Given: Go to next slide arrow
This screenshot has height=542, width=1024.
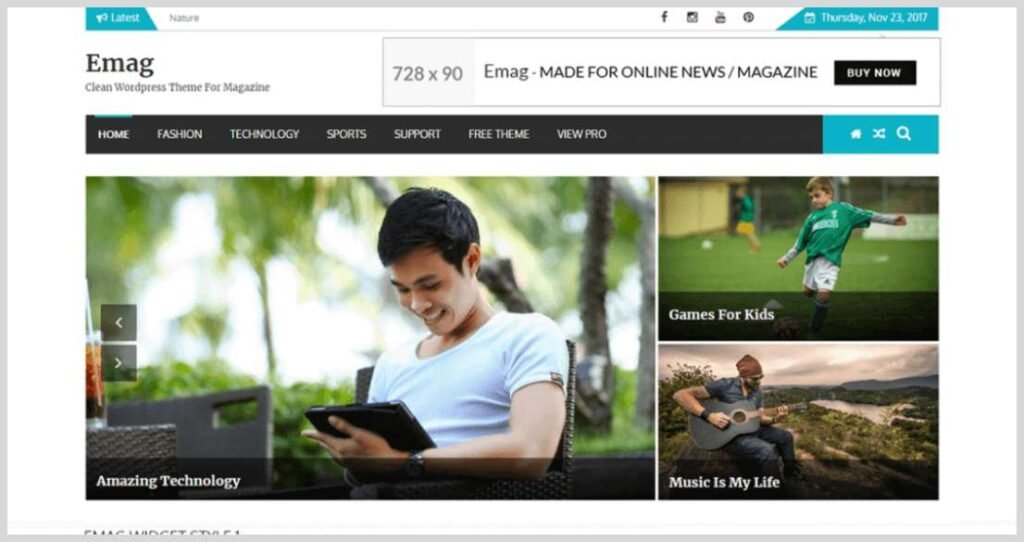Looking at the screenshot, I should [x=119, y=362].
